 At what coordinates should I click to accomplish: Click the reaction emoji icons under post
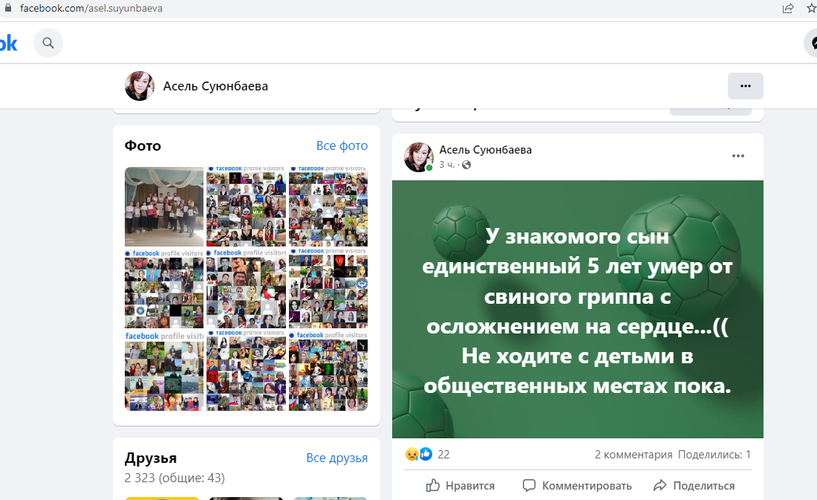tap(418, 454)
